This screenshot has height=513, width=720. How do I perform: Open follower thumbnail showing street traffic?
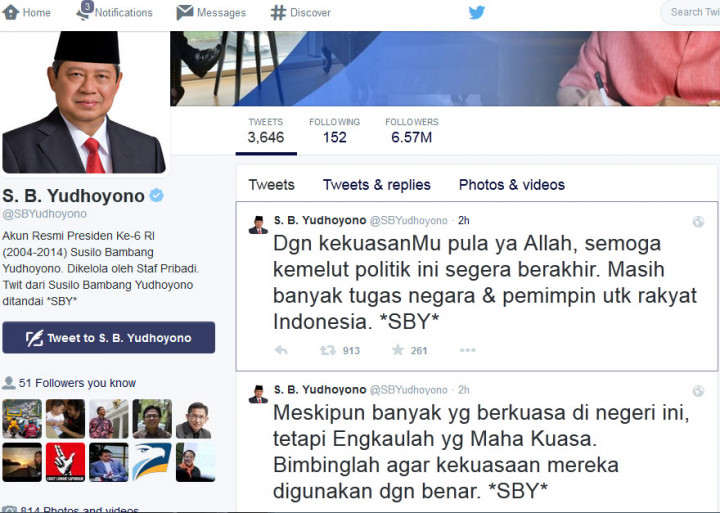coord(22,418)
